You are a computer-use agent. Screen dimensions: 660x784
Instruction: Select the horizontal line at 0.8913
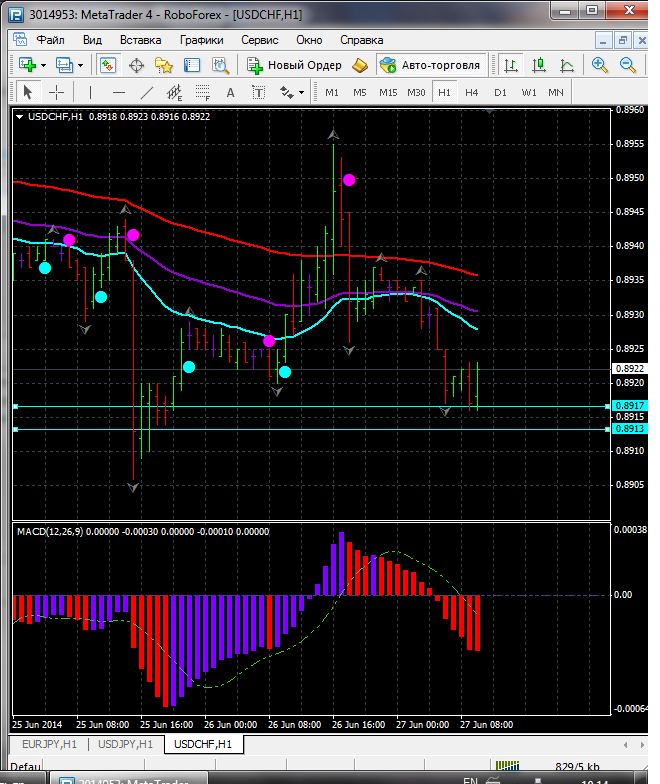[x=312, y=430]
